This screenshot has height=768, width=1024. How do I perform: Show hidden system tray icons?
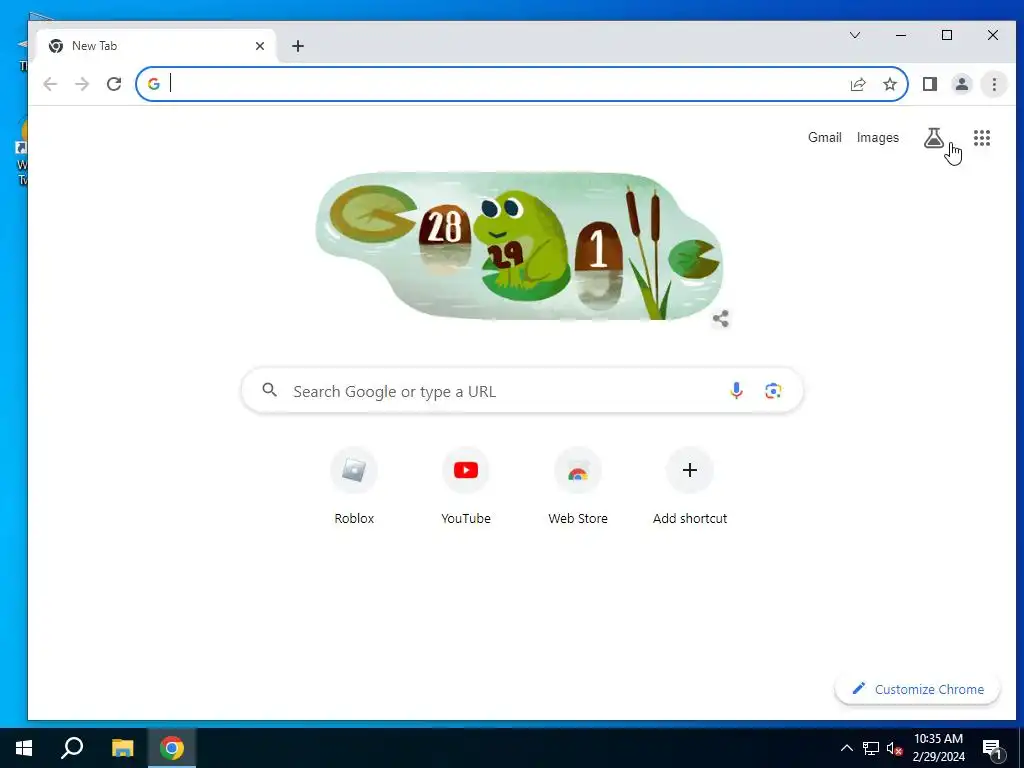[x=846, y=748]
